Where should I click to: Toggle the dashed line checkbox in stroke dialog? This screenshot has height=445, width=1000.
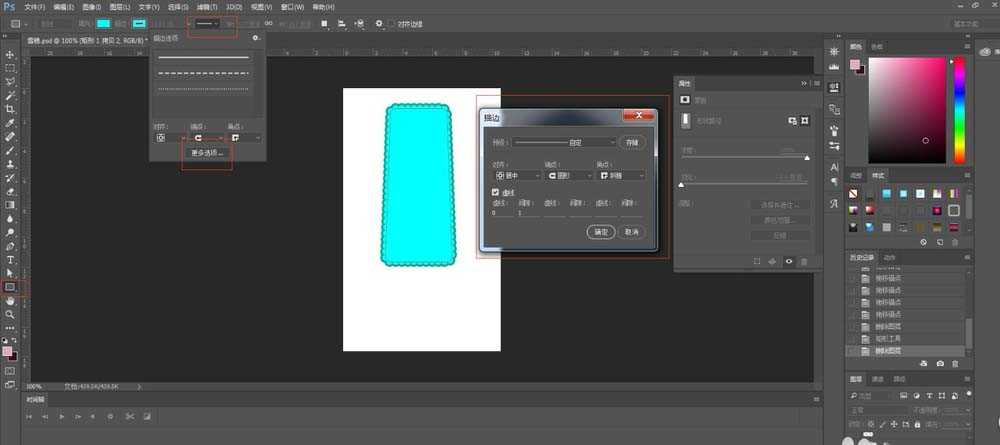tap(495, 192)
